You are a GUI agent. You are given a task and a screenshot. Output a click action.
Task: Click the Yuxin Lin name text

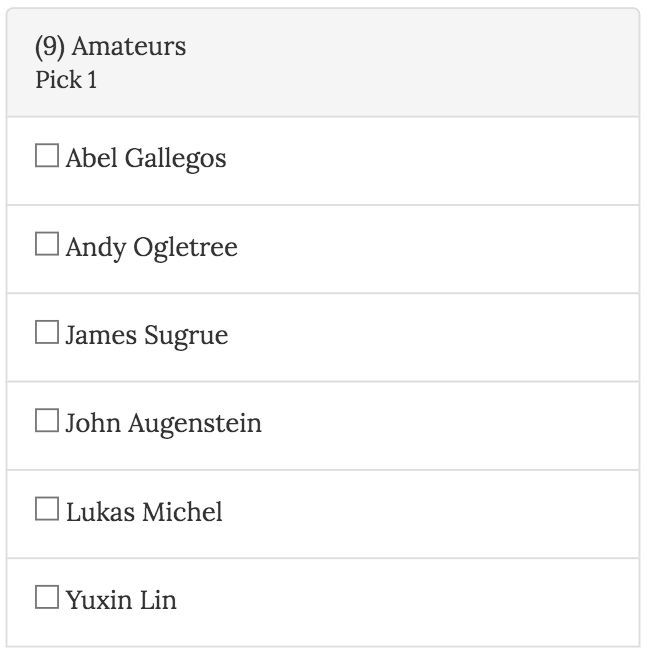coord(121,600)
